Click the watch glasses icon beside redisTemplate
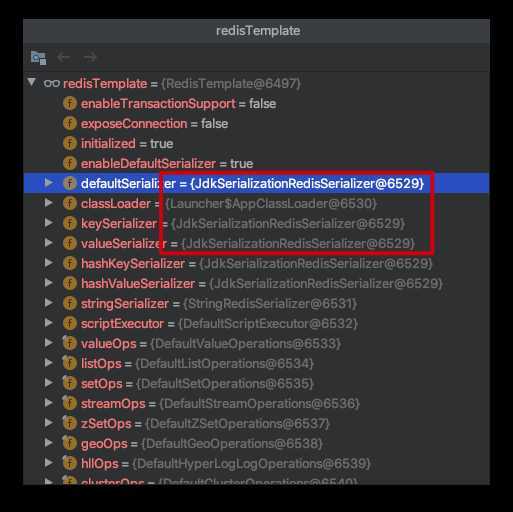 pyautogui.click(x=52, y=83)
